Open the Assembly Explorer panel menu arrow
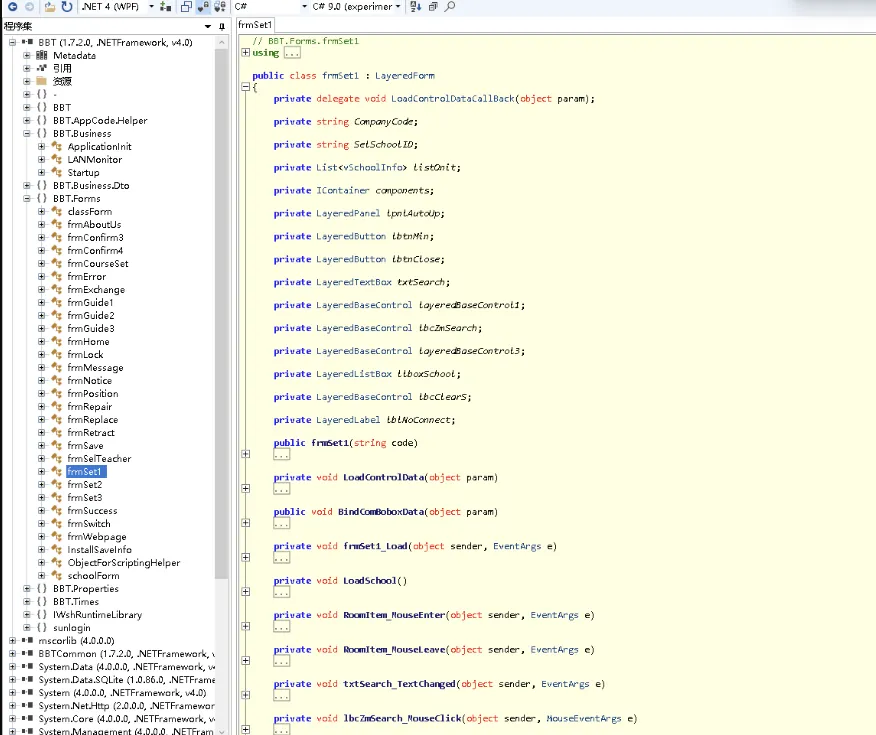 [x=206, y=26]
